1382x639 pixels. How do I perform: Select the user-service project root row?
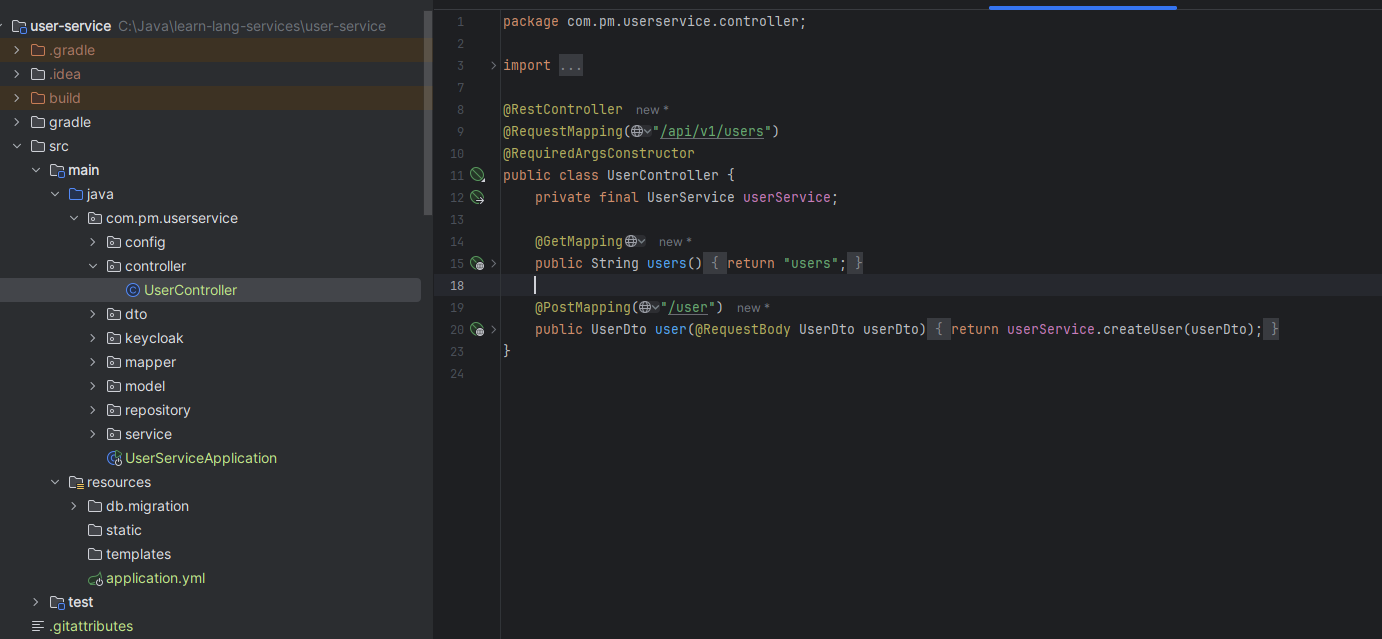tap(210, 26)
